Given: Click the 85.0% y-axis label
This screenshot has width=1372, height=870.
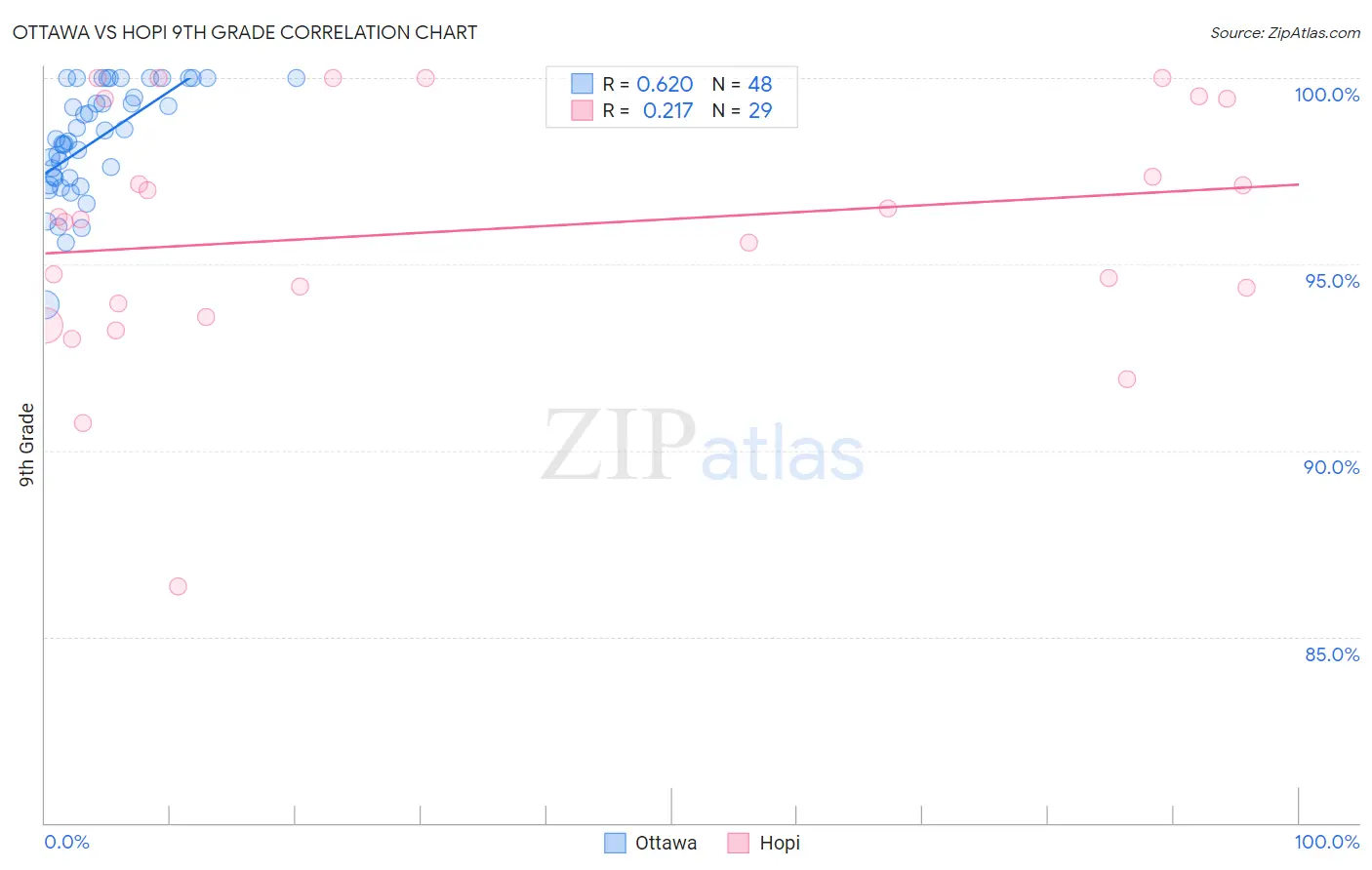Looking at the screenshot, I should pyautogui.click(x=1332, y=654).
